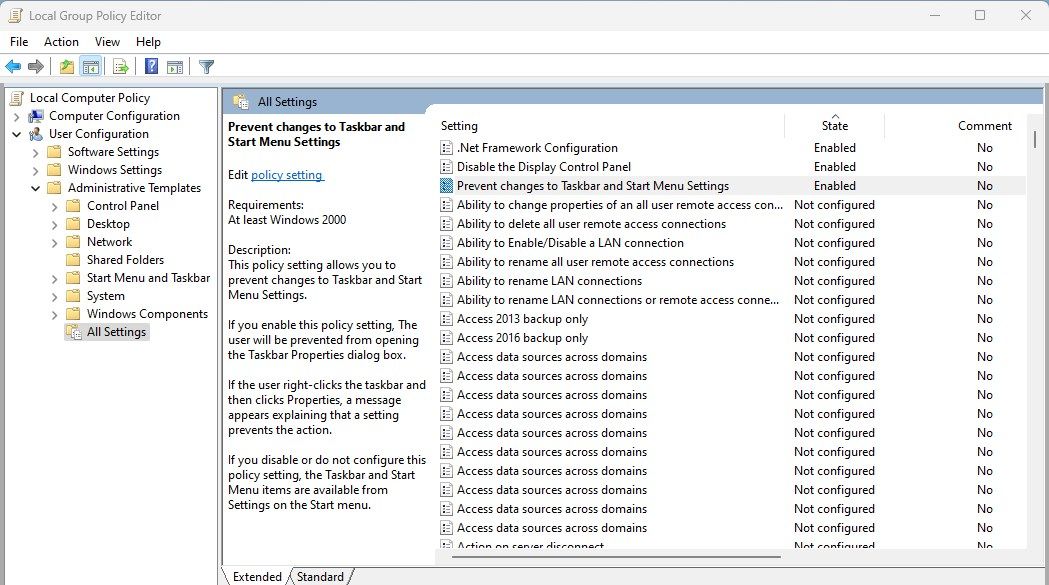1049x585 pixels.
Task: Sort by the State column header
Action: pyautogui.click(x=834, y=125)
